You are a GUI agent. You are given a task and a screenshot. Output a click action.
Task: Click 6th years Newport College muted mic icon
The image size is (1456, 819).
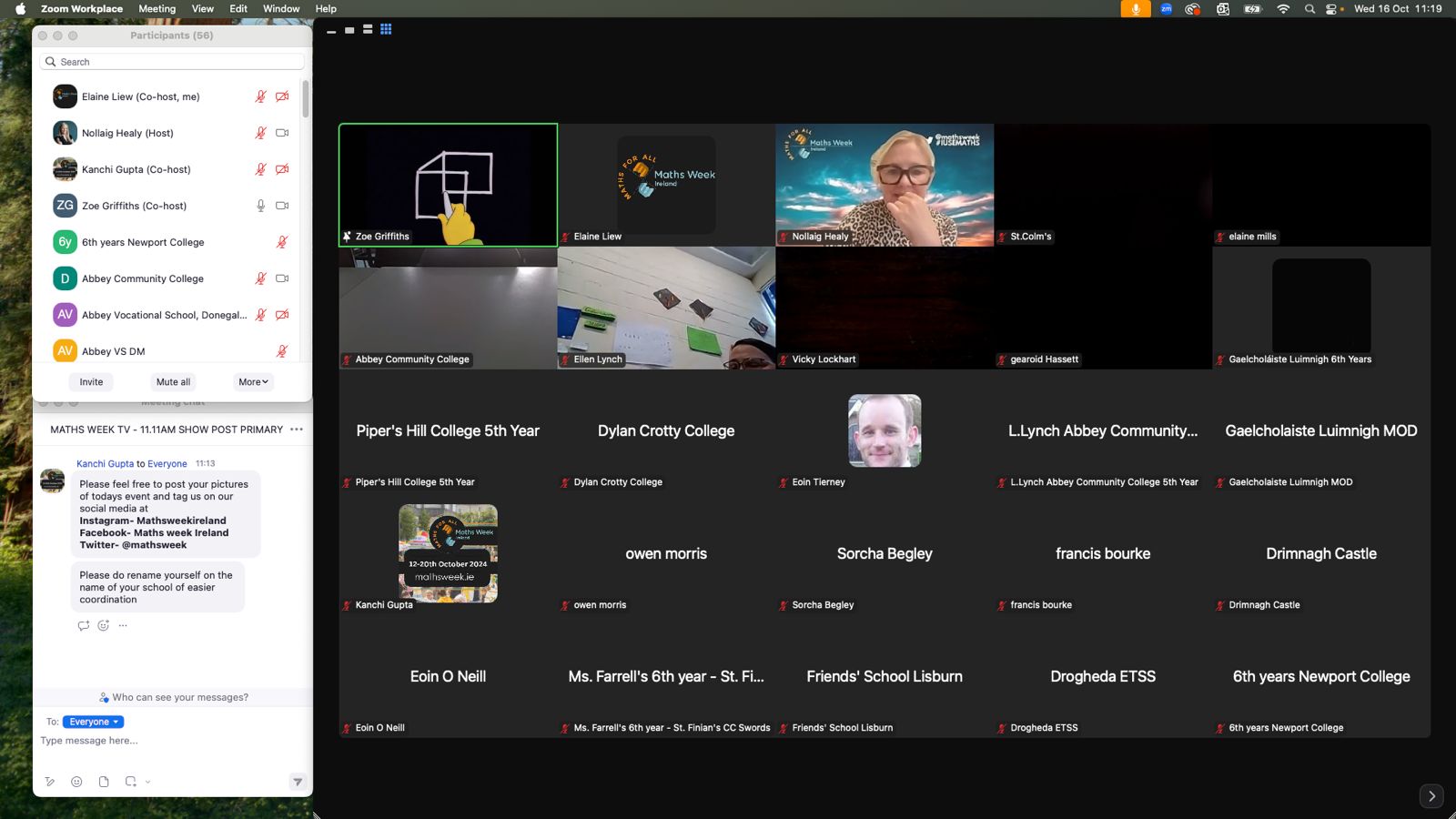[282, 242]
